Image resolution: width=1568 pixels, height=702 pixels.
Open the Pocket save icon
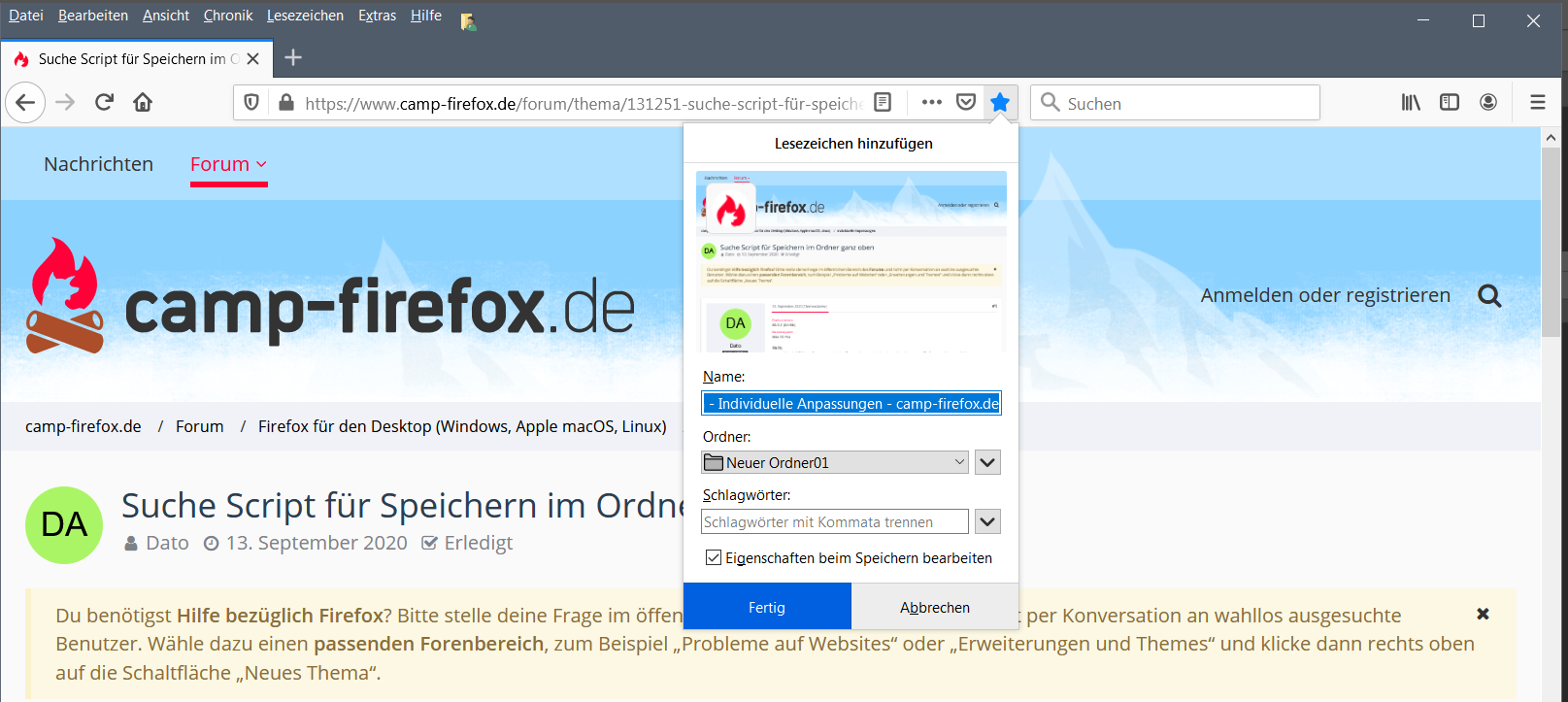965,102
